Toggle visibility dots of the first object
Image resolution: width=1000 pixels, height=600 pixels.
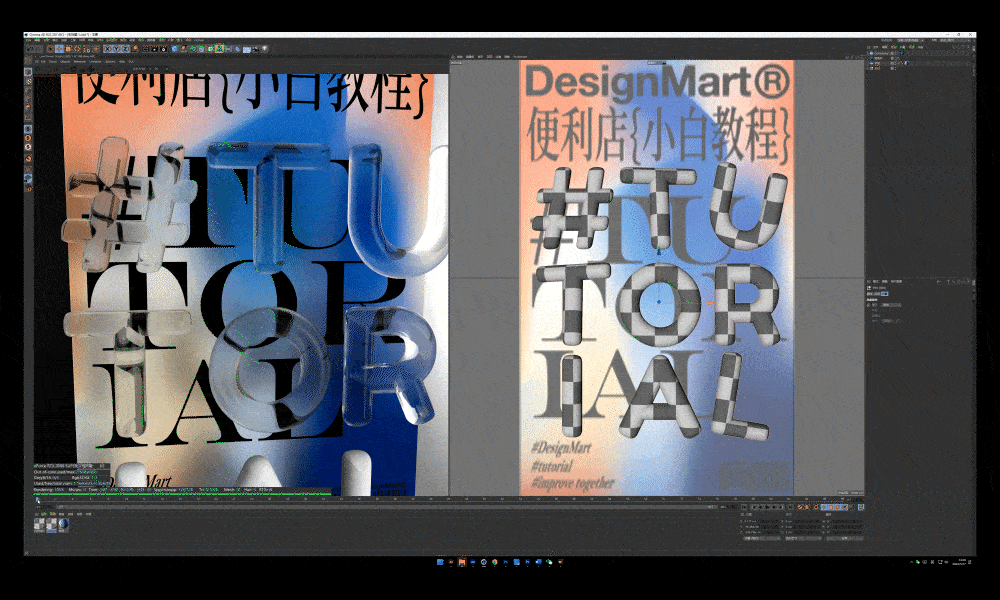[895, 53]
